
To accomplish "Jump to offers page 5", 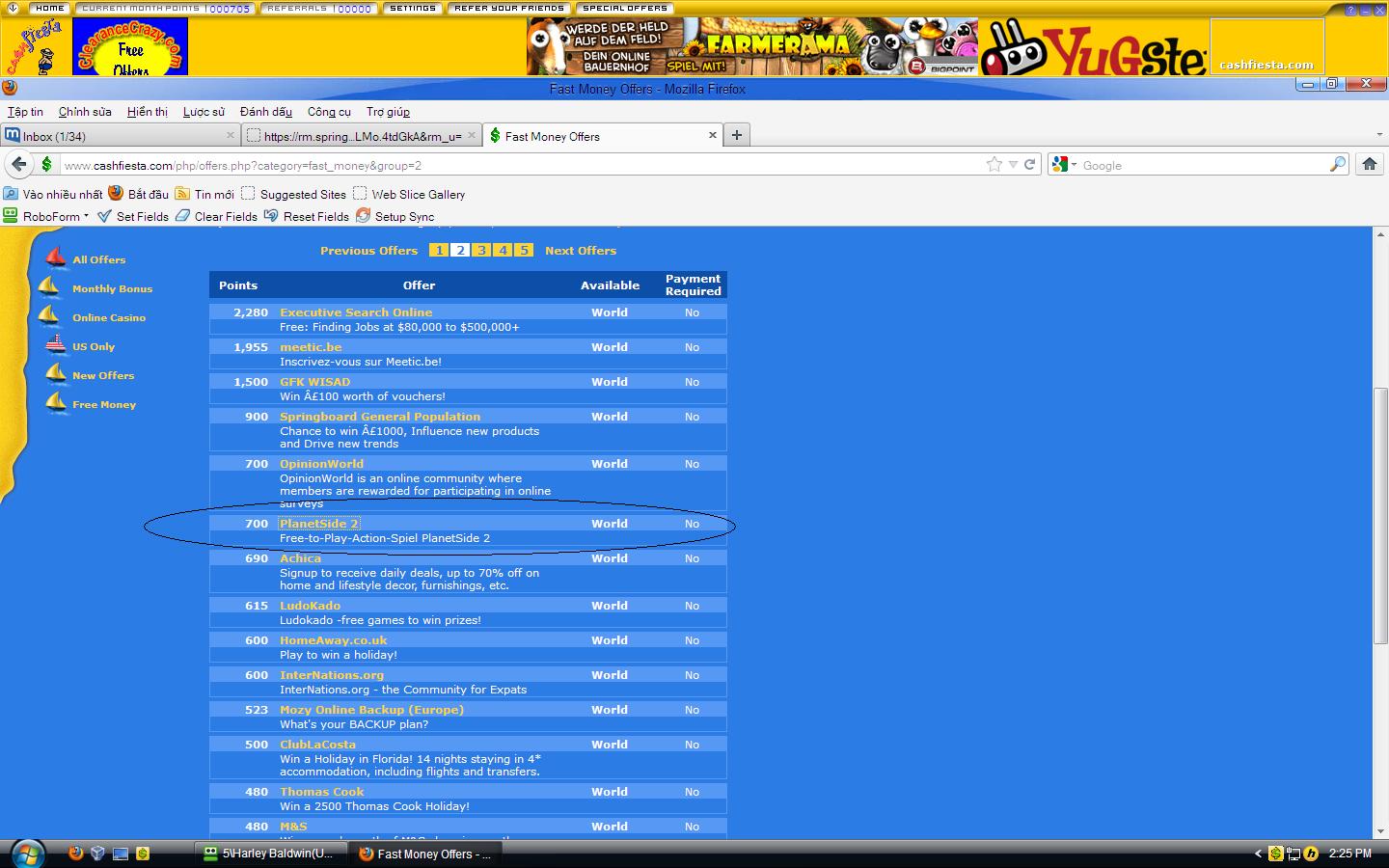I will pyautogui.click(x=524, y=251).
